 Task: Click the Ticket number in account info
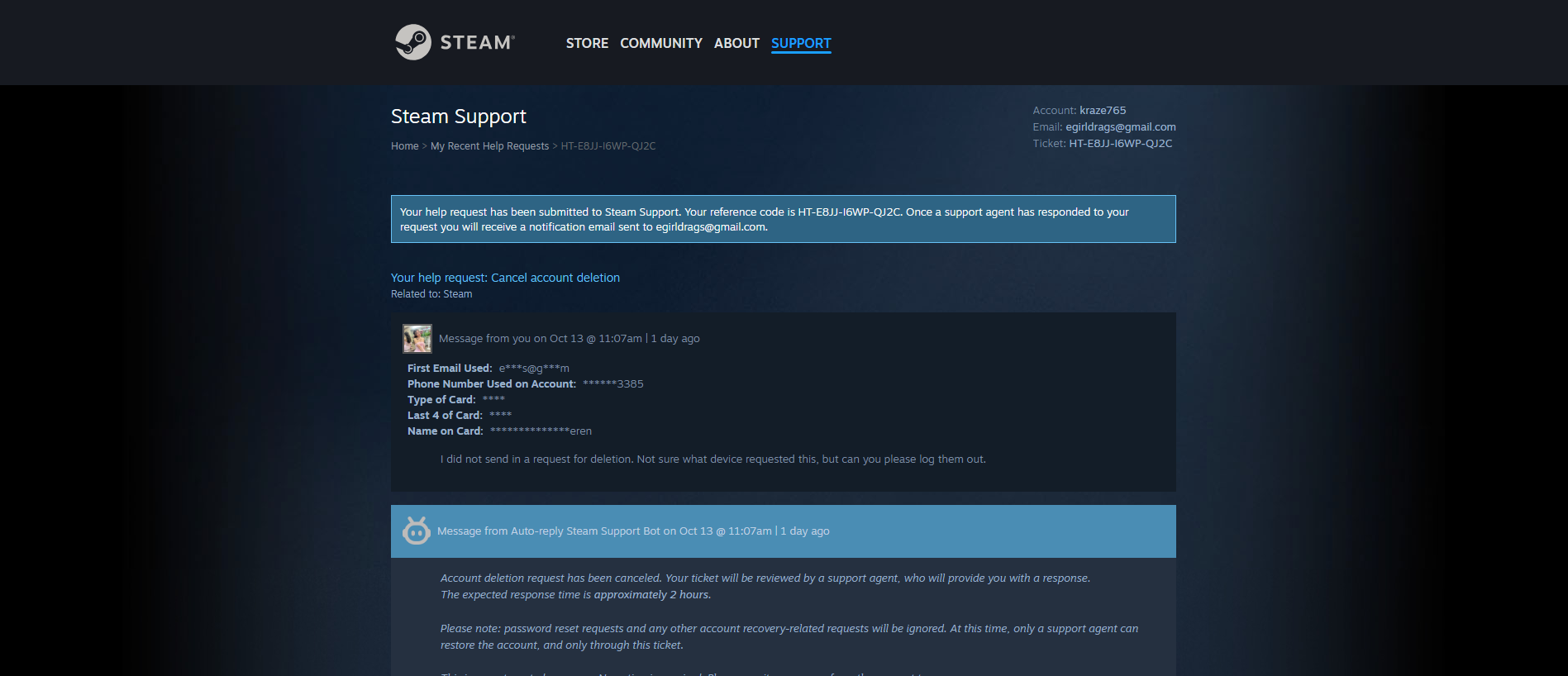(x=1121, y=144)
